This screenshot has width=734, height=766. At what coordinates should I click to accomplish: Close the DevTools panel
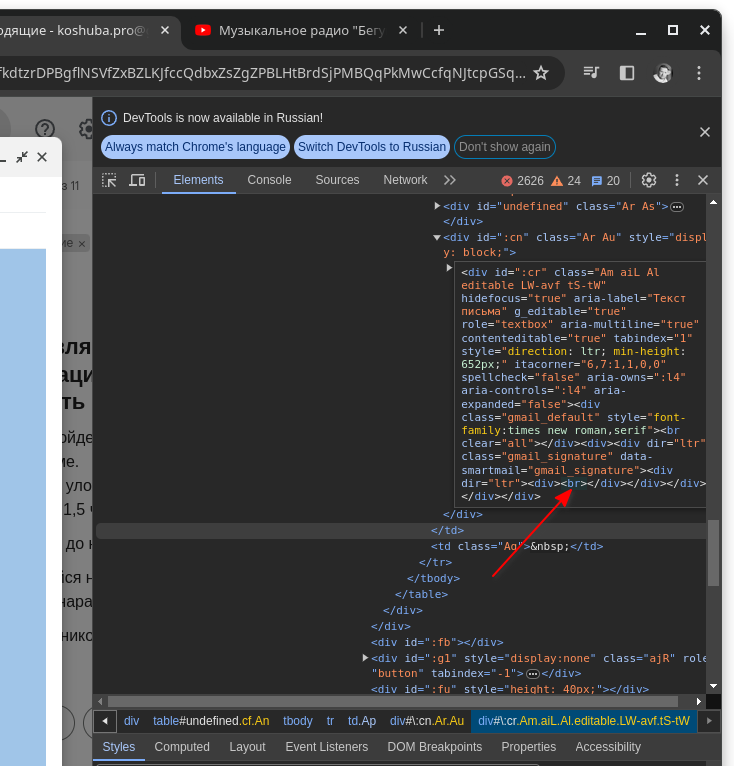point(703,180)
